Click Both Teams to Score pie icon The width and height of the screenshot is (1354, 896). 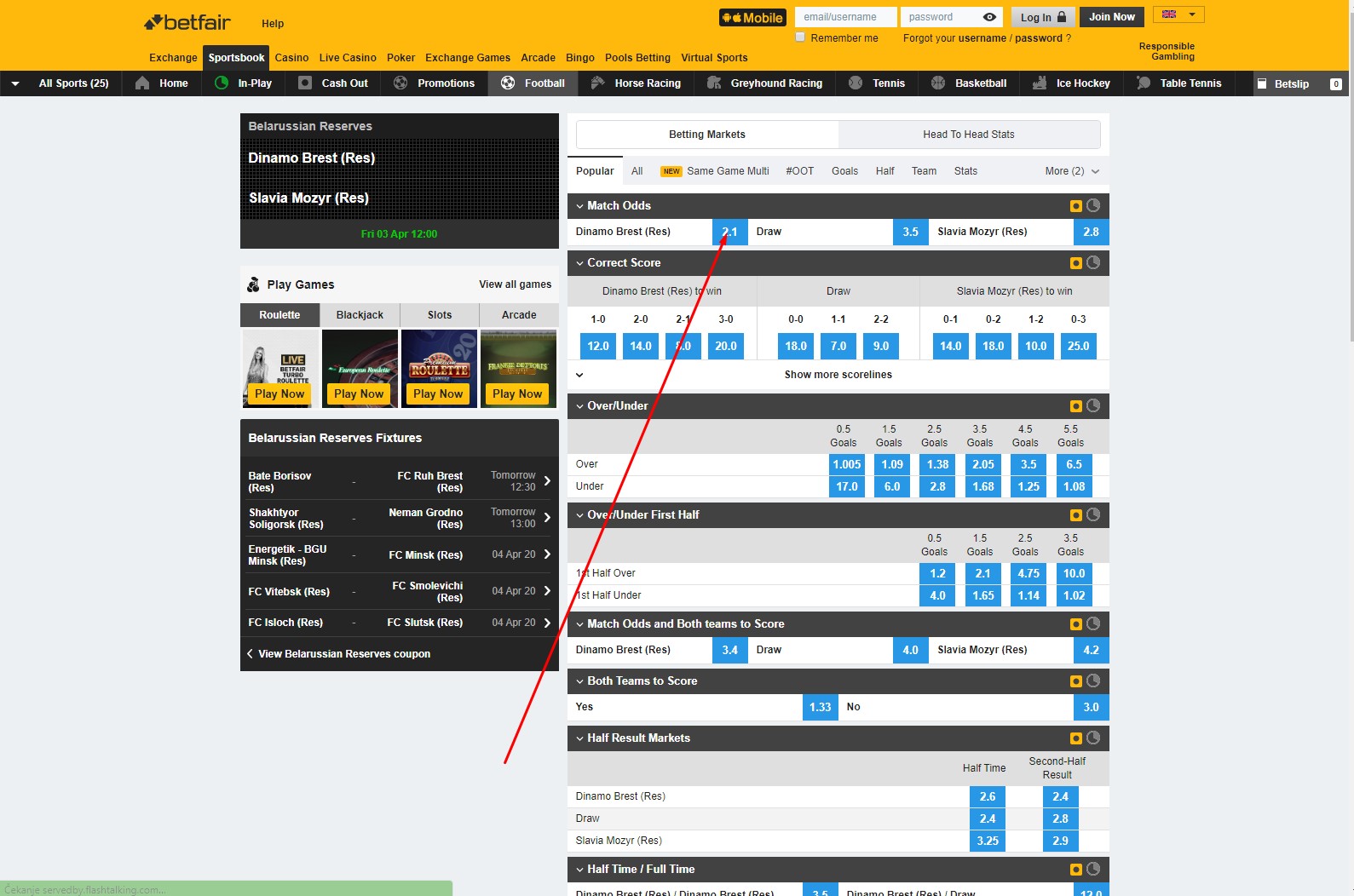[1093, 681]
